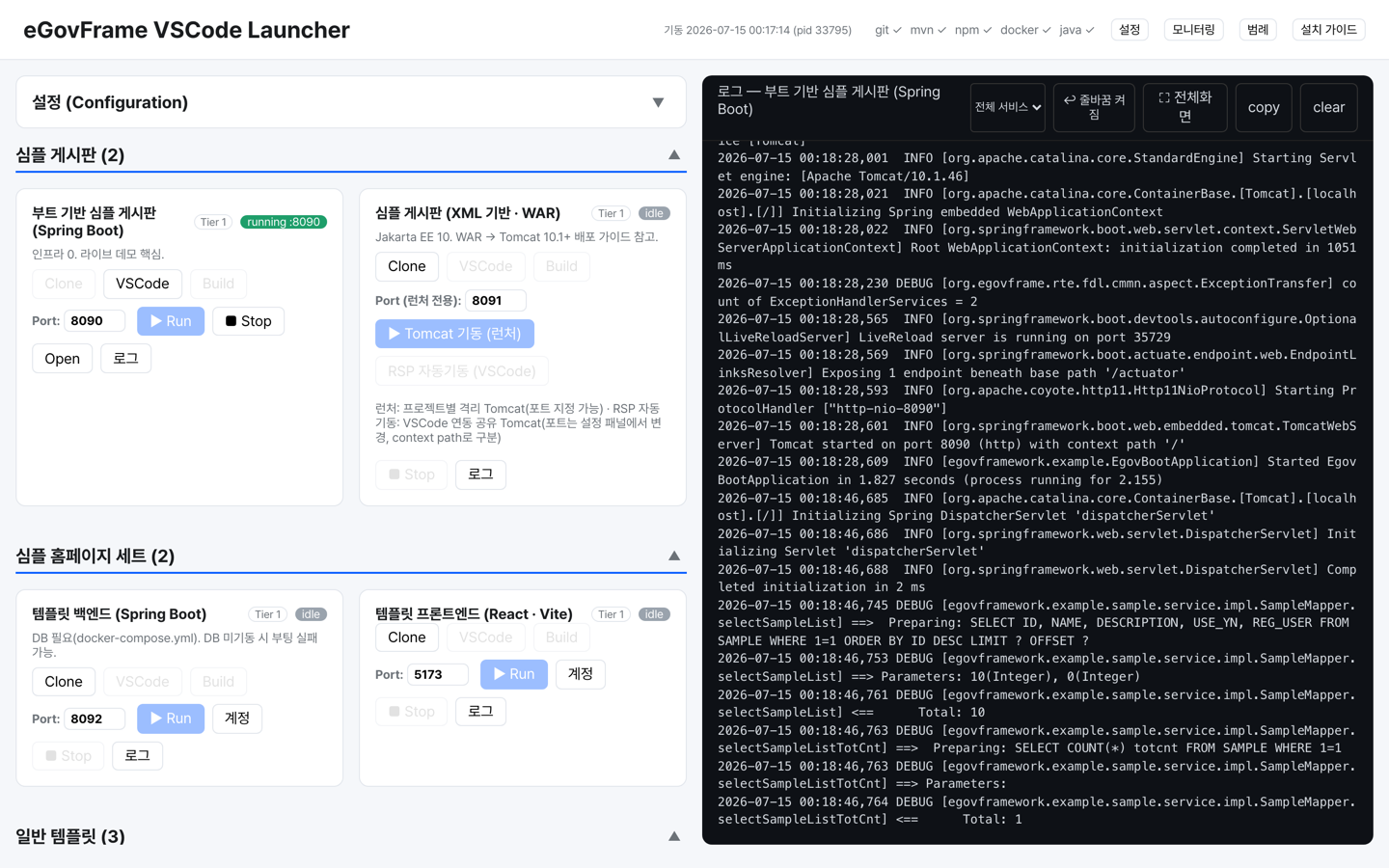Click the java status indicator
The image size is (1389, 868).
1076,30
